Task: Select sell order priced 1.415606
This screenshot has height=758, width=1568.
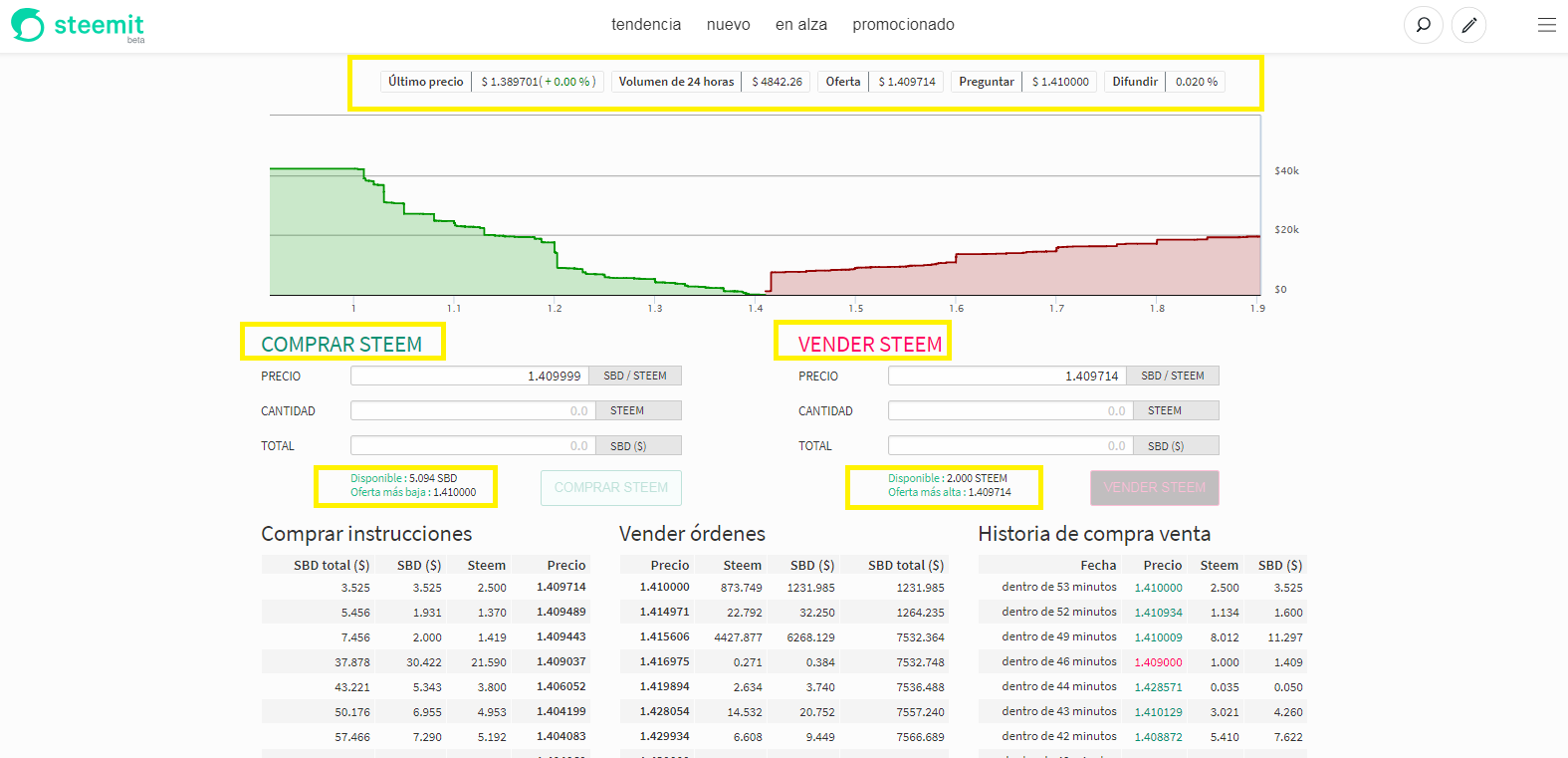Action: click(x=784, y=637)
